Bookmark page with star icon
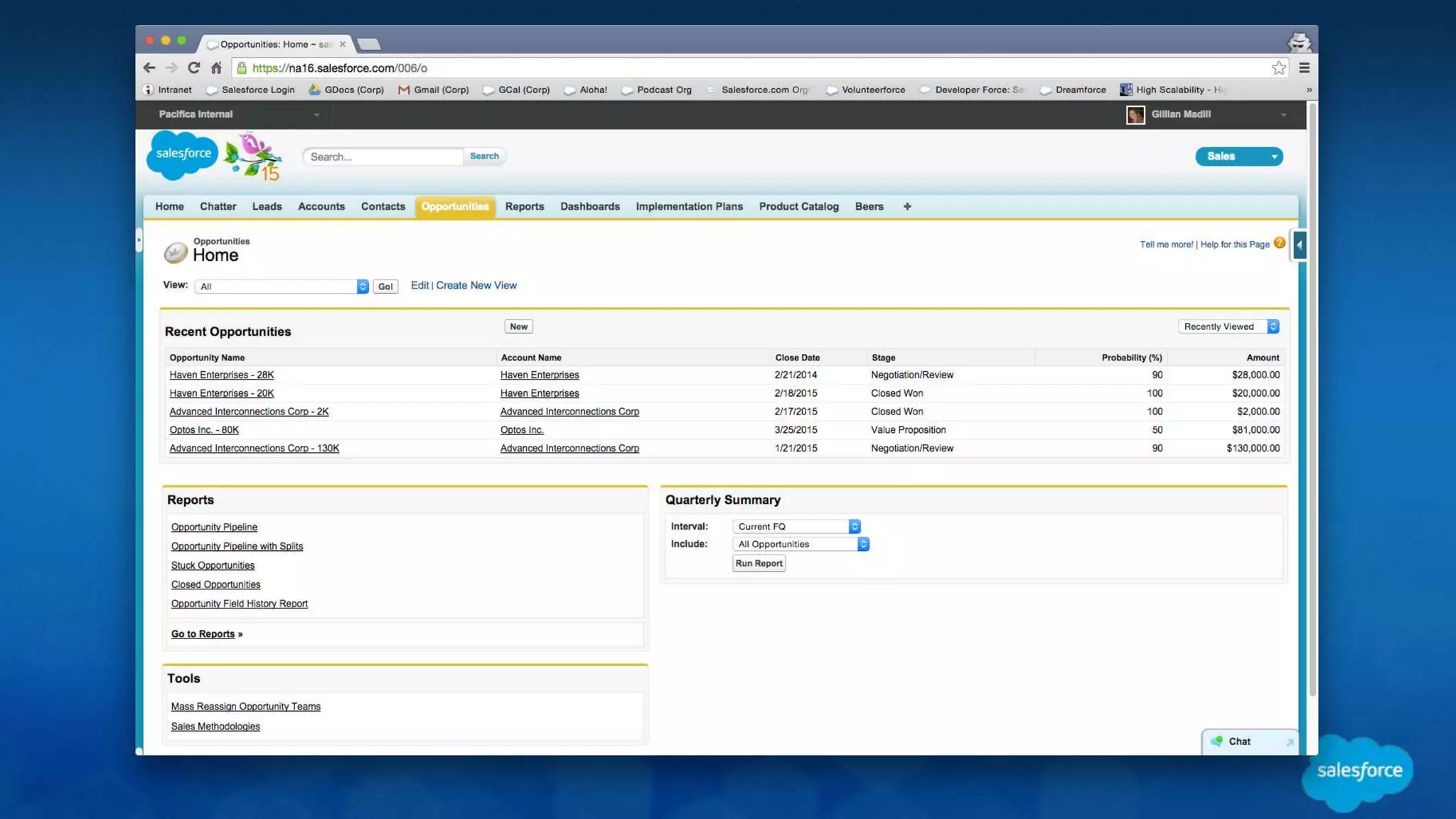 pyautogui.click(x=1278, y=68)
